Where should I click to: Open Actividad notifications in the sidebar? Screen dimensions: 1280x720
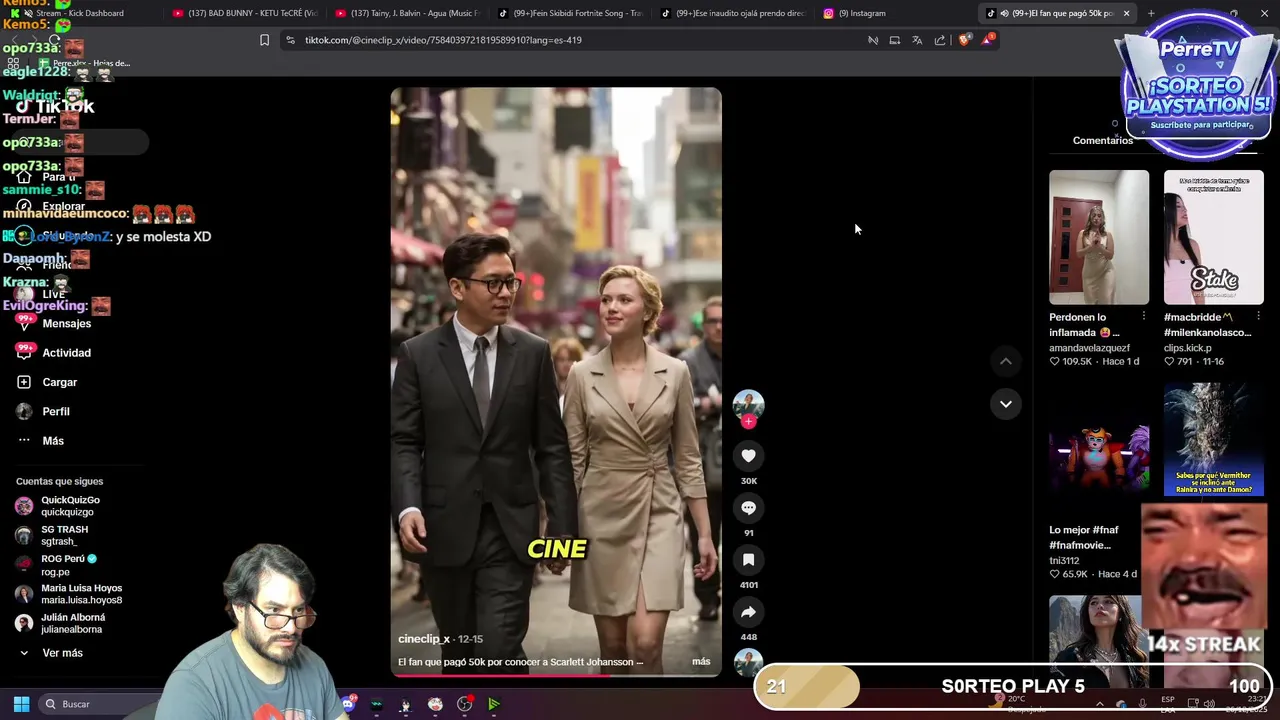[66, 353]
